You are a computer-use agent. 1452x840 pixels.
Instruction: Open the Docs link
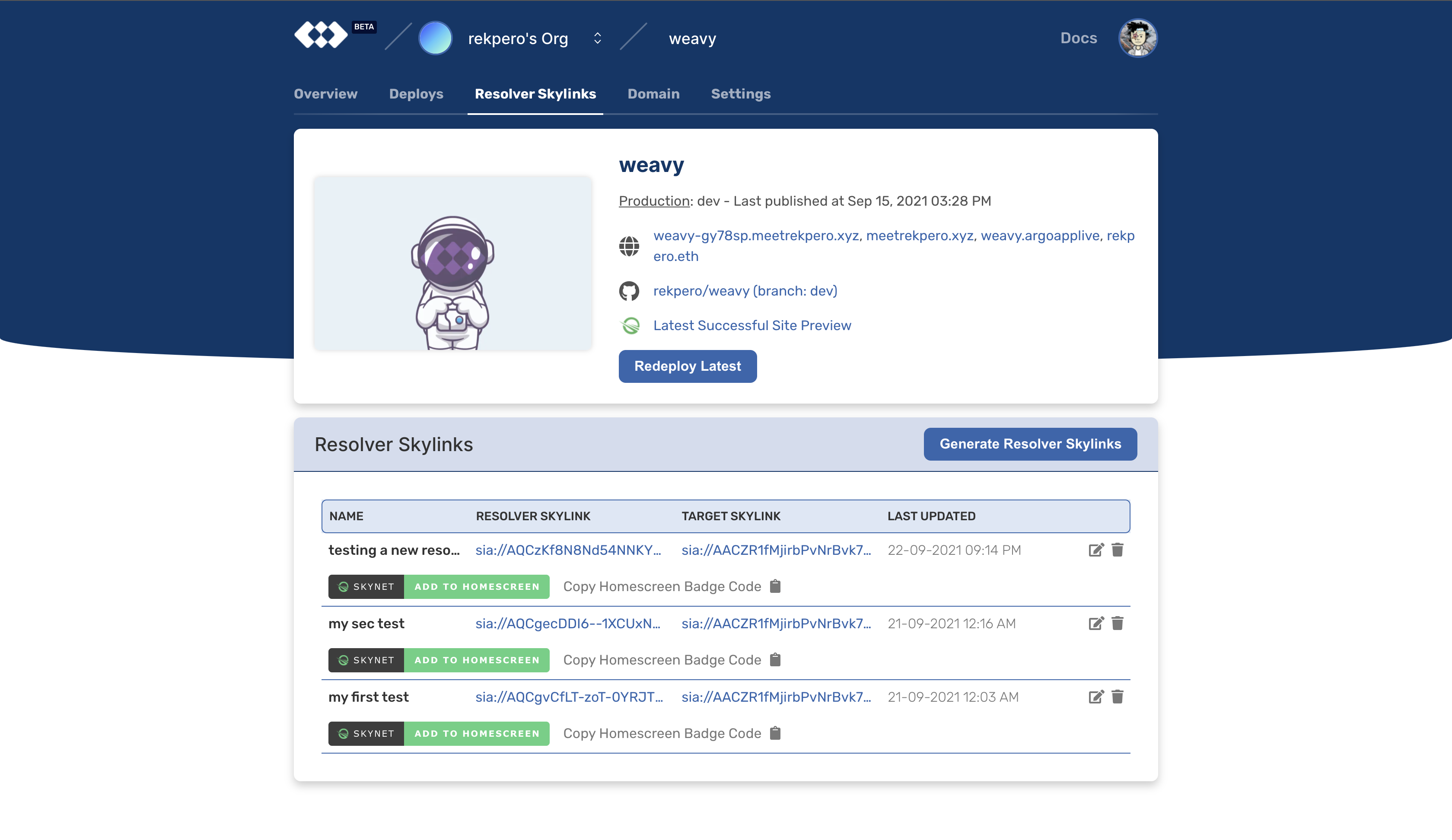coord(1079,38)
